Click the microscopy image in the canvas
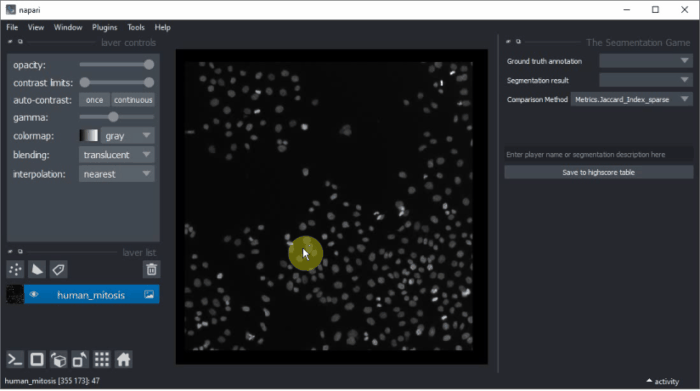This screenshot has width=700, height=391. click(329, 206)
